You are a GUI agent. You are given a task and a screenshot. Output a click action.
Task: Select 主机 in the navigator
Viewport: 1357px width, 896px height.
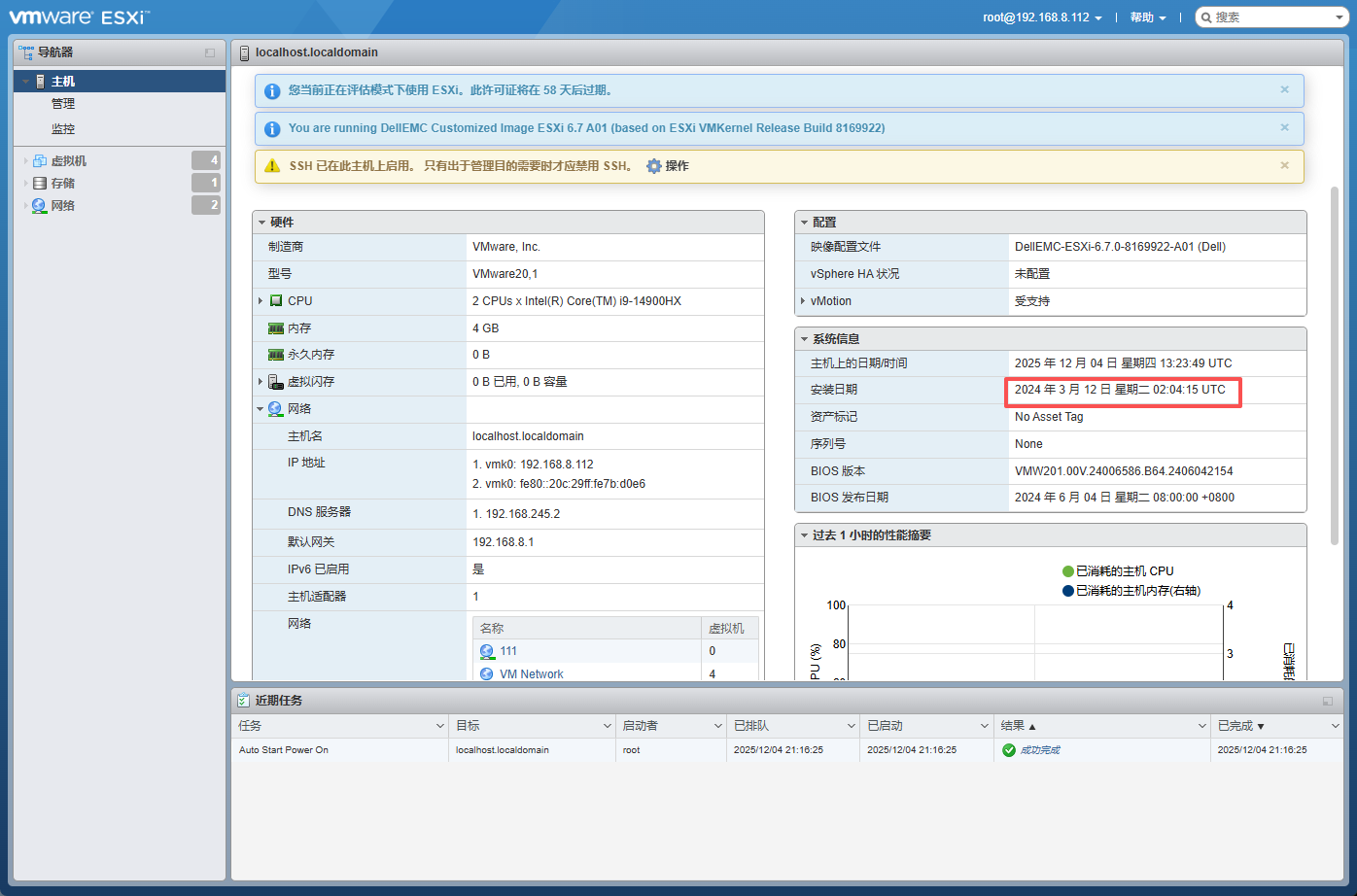coord(120,82)
